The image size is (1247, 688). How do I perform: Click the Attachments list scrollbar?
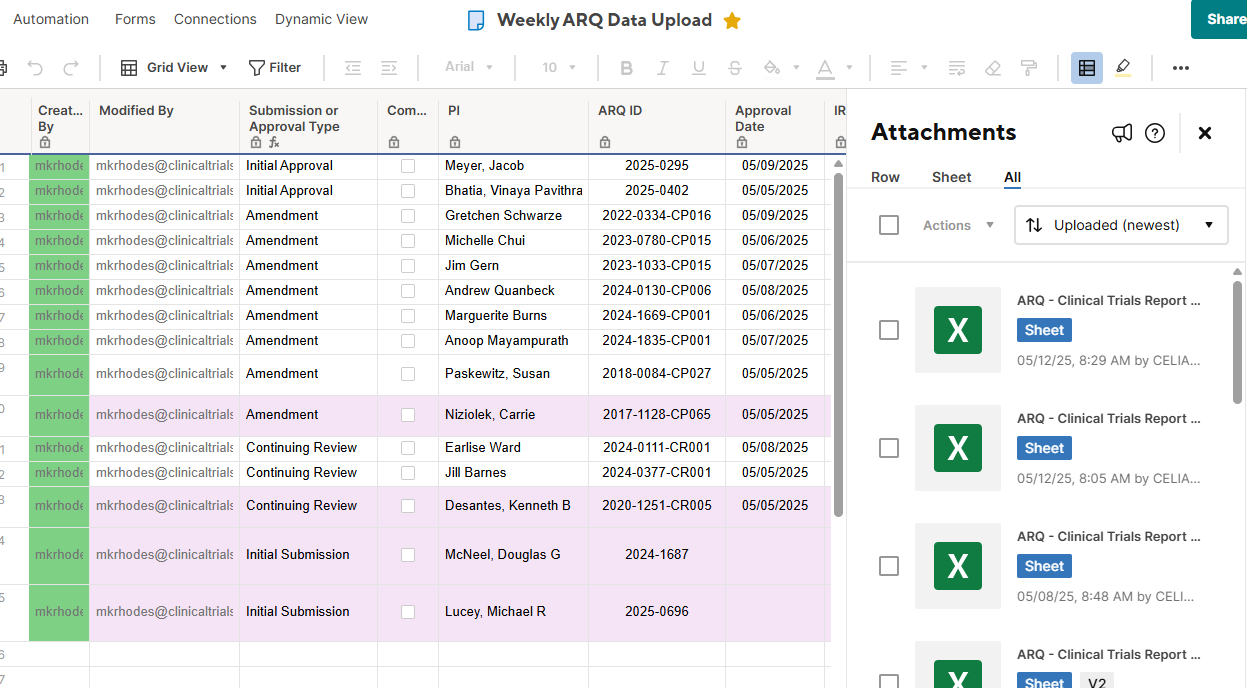coord(1237,340)
